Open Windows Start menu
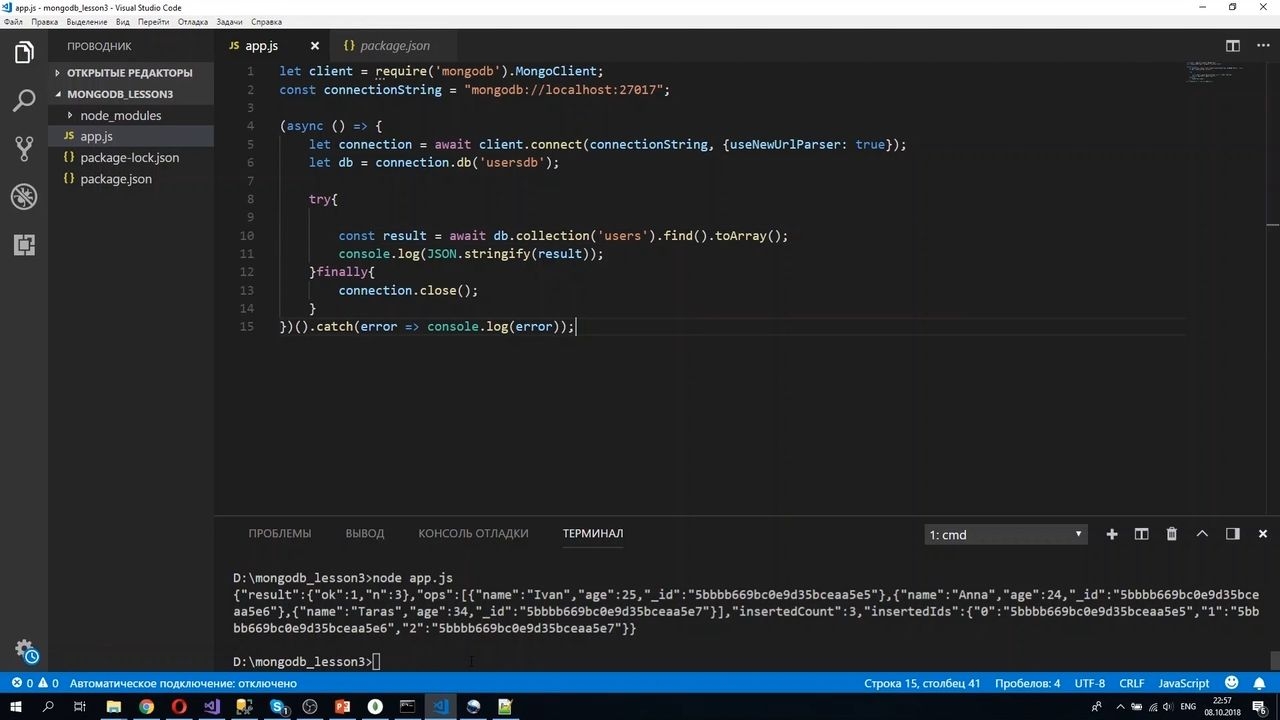Image resolution: width=1280 pixels, height=720 pixels. pyautogui.click(x=16, y=707)
